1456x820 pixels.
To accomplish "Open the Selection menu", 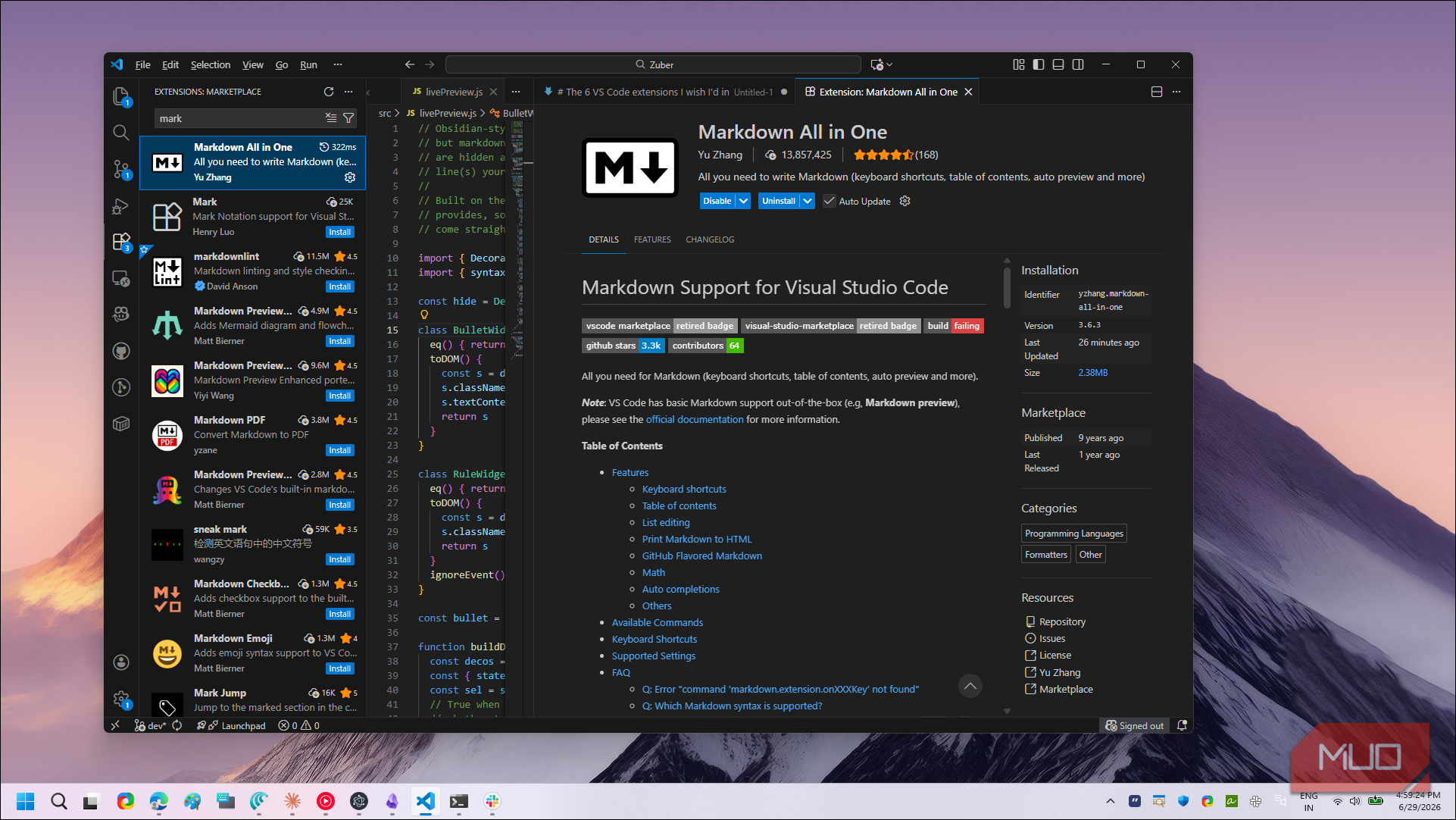I will pos(211,64).
